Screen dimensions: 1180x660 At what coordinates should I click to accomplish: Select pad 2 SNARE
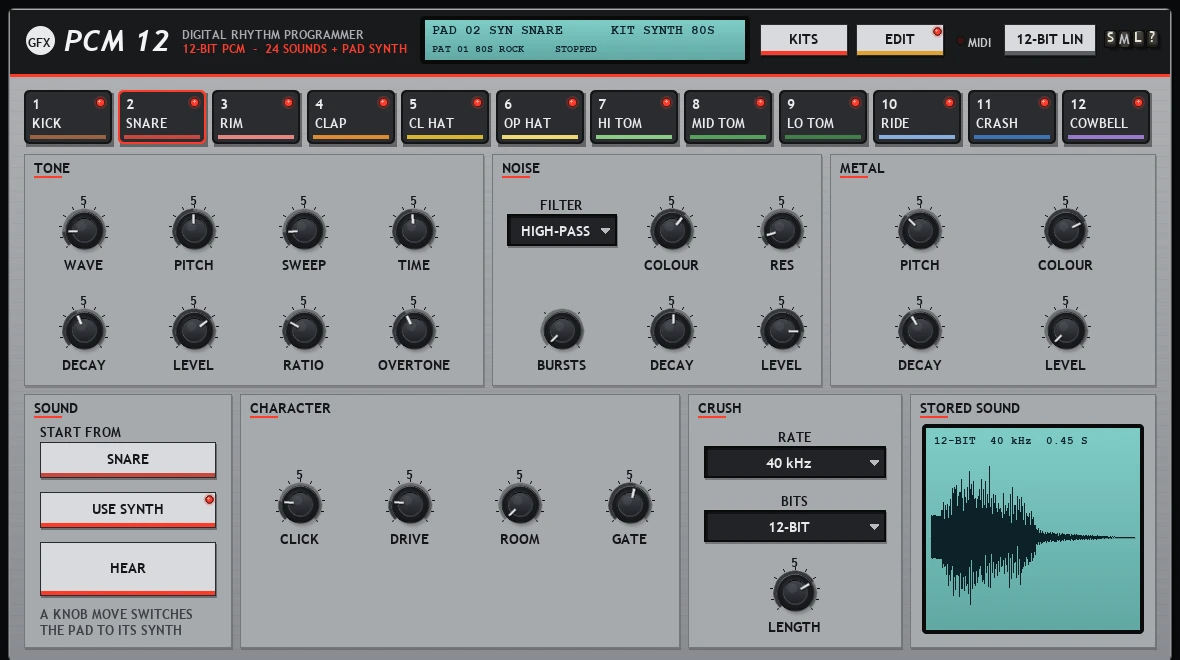[162, 117]
